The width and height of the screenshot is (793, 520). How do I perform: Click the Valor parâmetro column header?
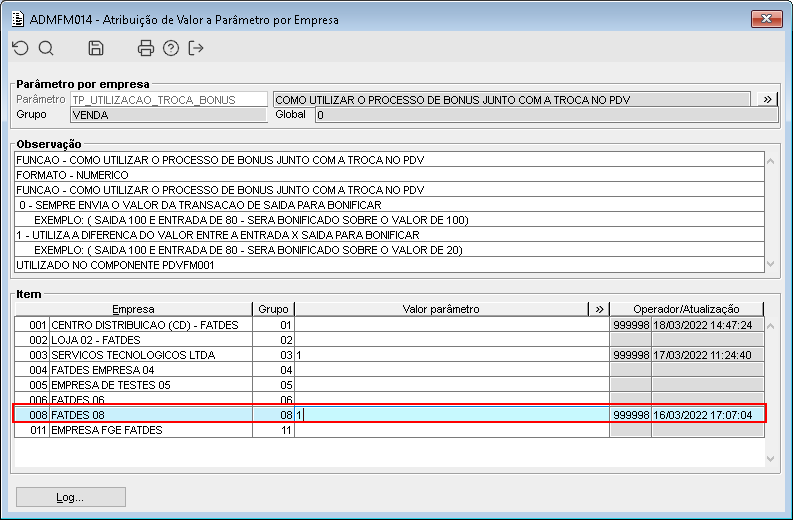click(x=441, y=309)
